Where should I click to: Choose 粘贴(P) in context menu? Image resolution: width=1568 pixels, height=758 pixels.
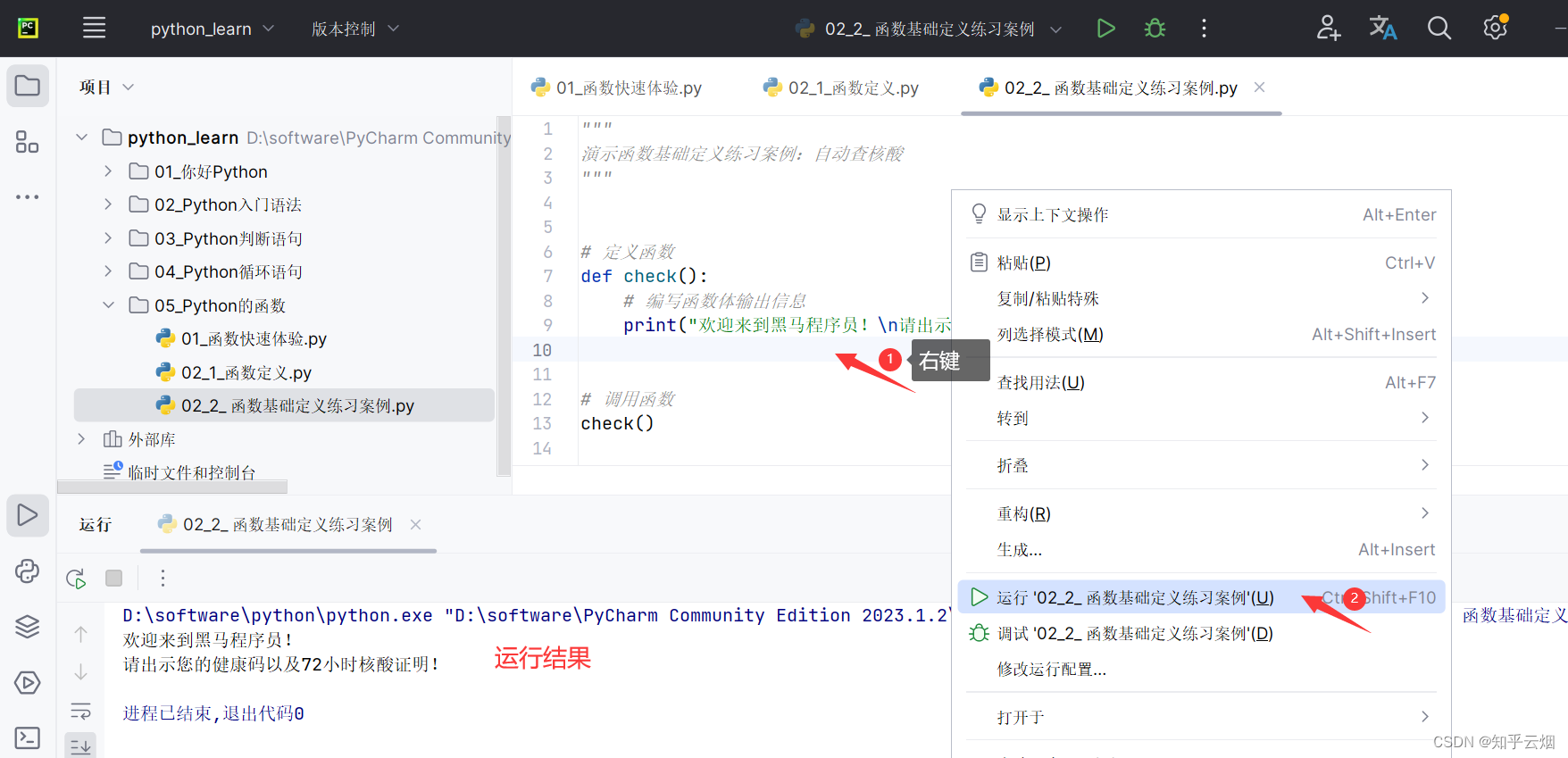(x=1201, y=262)
